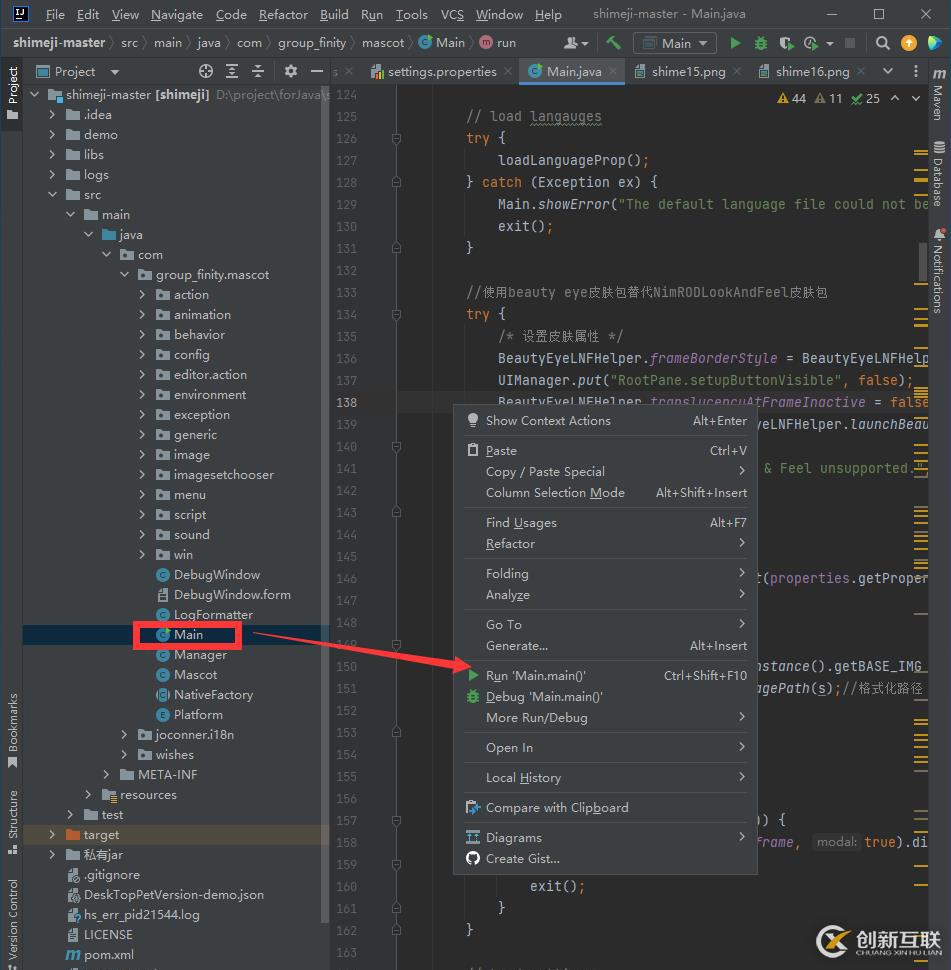Open pom.xml in the project tree

point(109,955)
